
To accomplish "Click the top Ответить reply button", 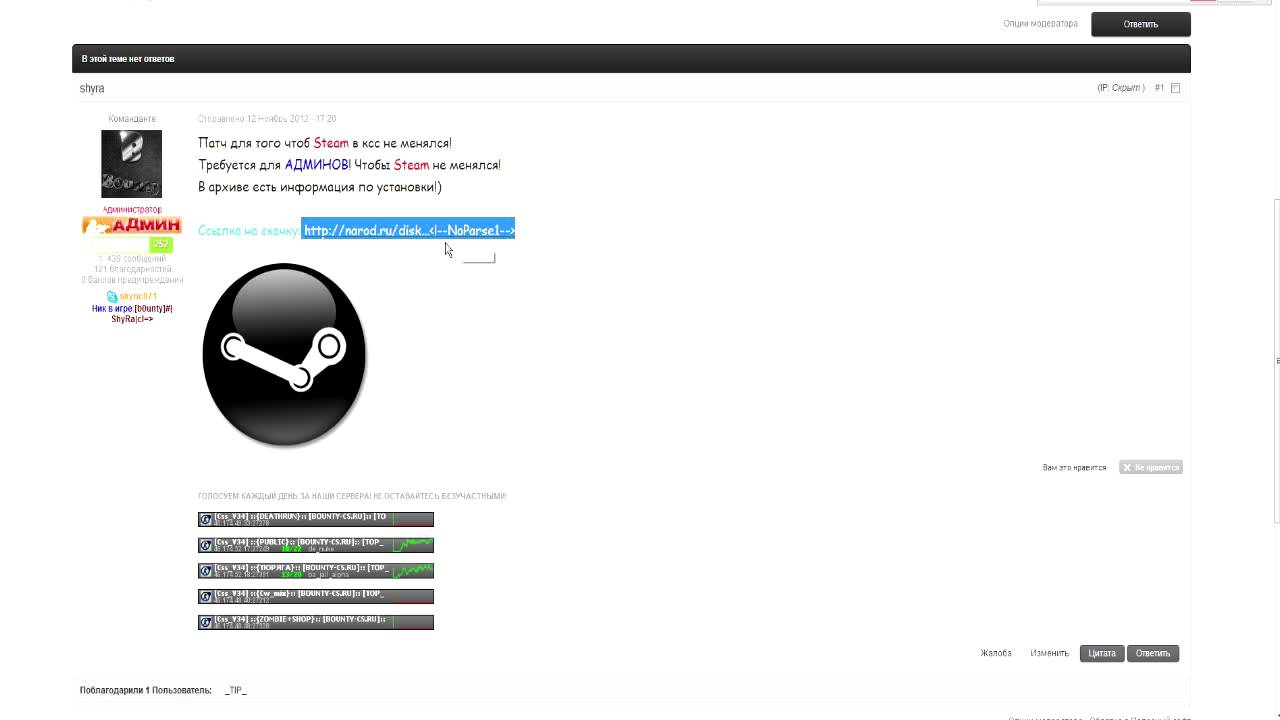I will coord(1140,24).
